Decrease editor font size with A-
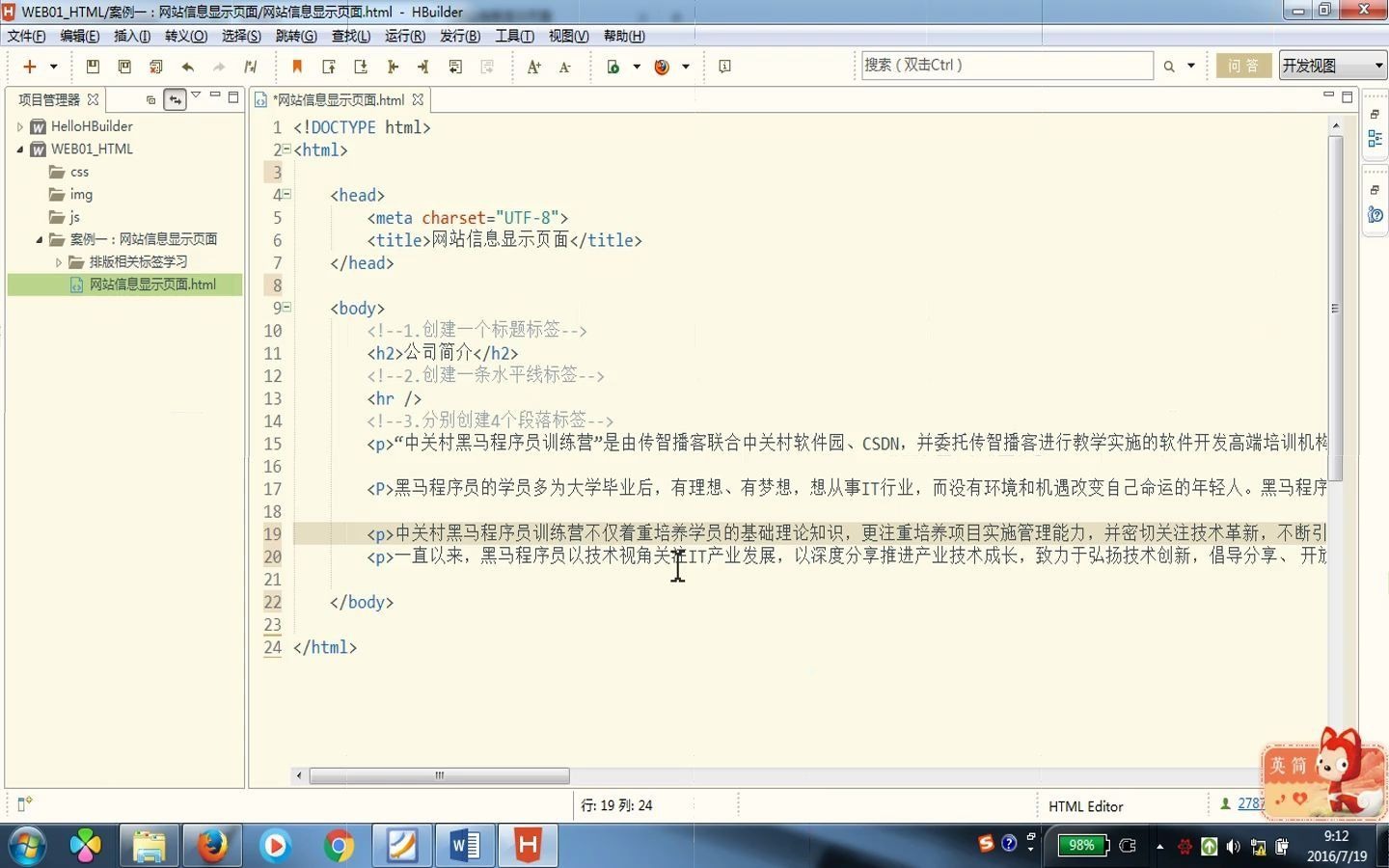Screen dimensions: 1389x868 click(x=565, y=67)
